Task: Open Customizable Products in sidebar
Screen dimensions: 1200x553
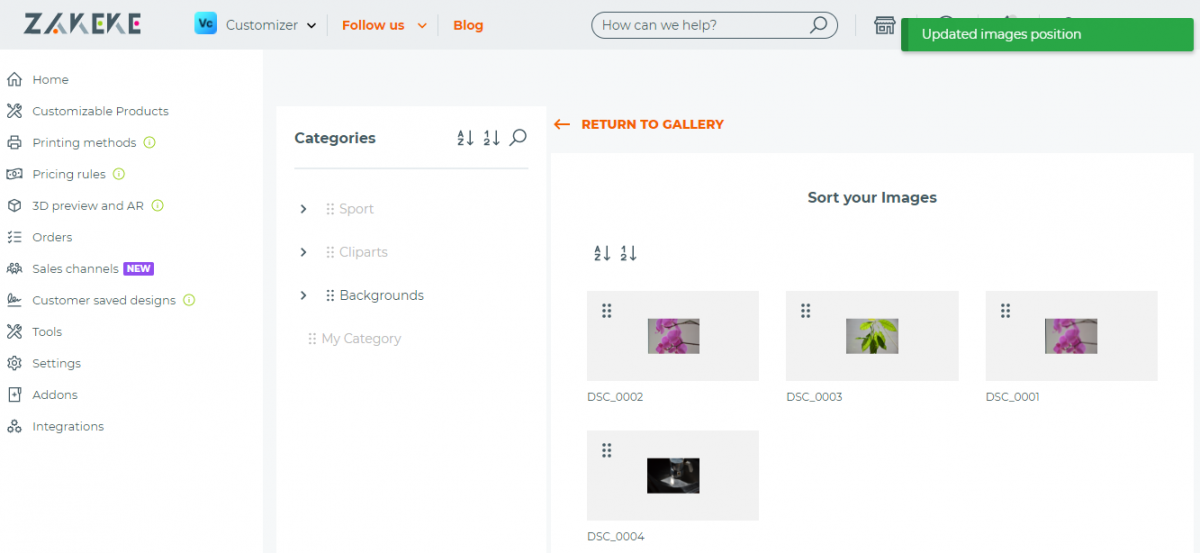Action: coord(100,111)
